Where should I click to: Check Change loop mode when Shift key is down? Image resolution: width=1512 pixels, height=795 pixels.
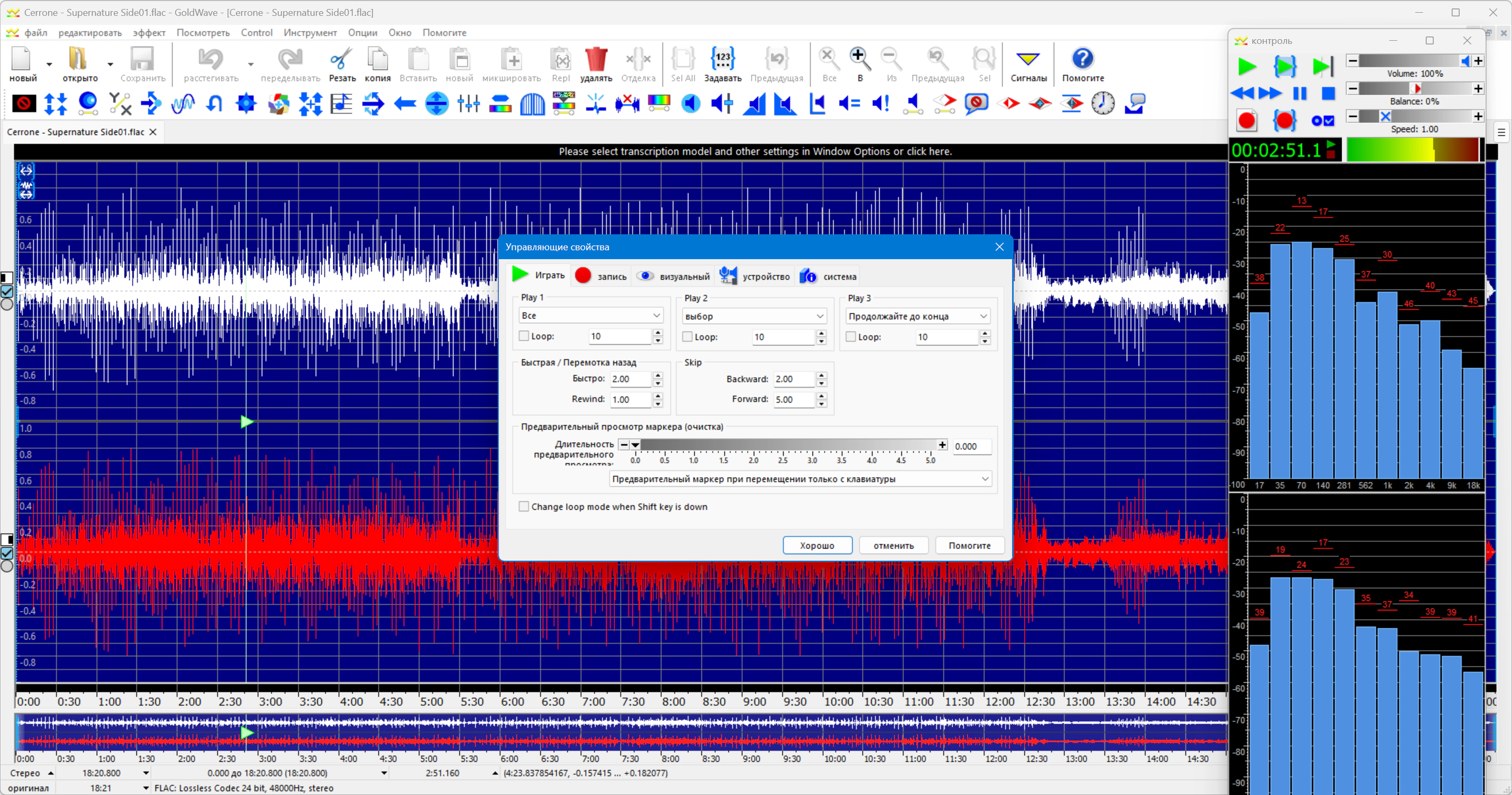coord(524,506)
